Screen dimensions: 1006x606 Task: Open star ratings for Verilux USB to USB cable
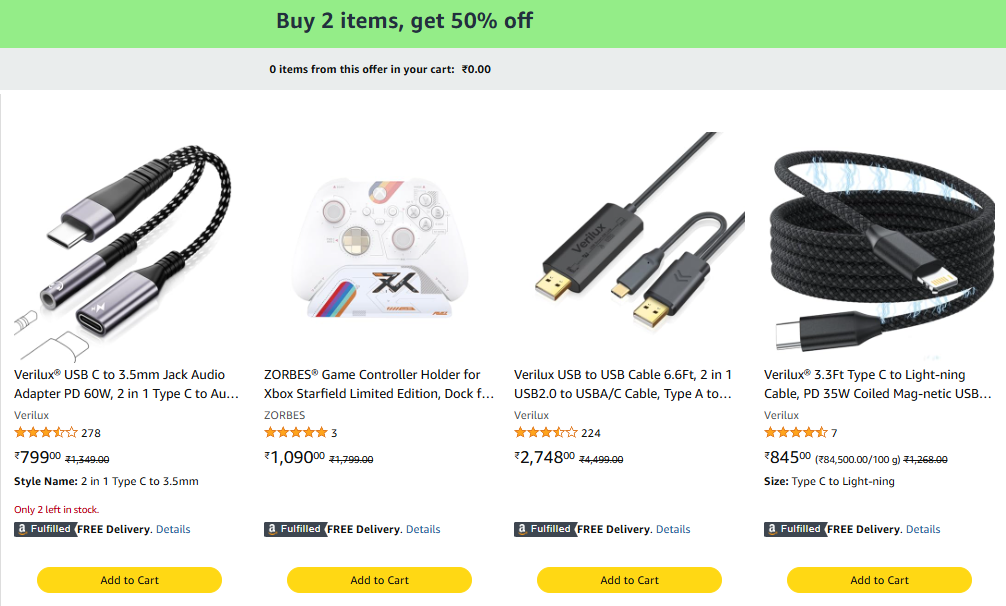tap(545, 433)
